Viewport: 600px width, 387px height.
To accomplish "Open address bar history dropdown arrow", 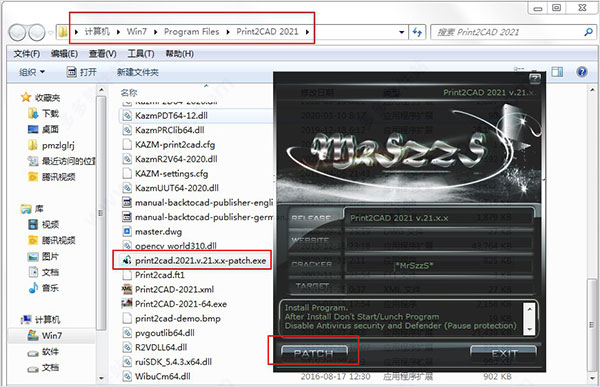I will click(x=401, y=32).
